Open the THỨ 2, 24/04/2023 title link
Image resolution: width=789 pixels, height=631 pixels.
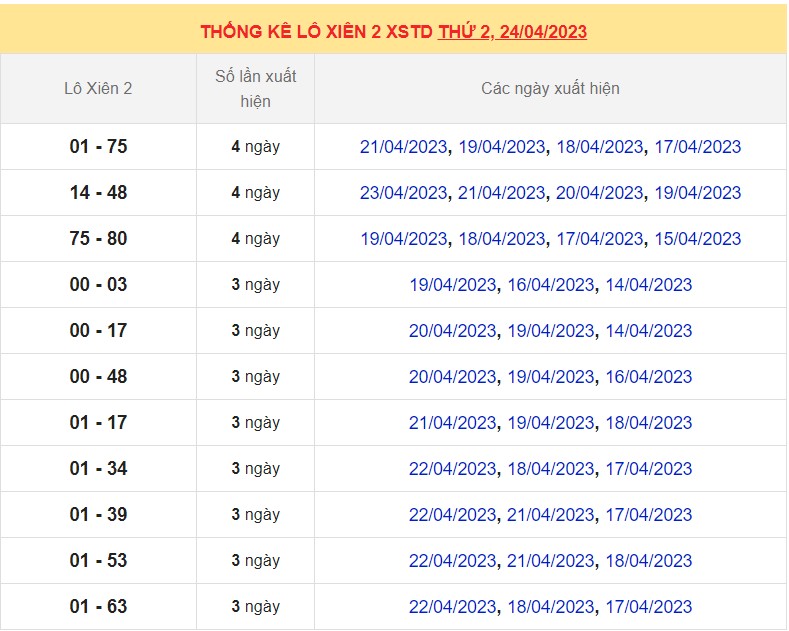coord(512,32)
